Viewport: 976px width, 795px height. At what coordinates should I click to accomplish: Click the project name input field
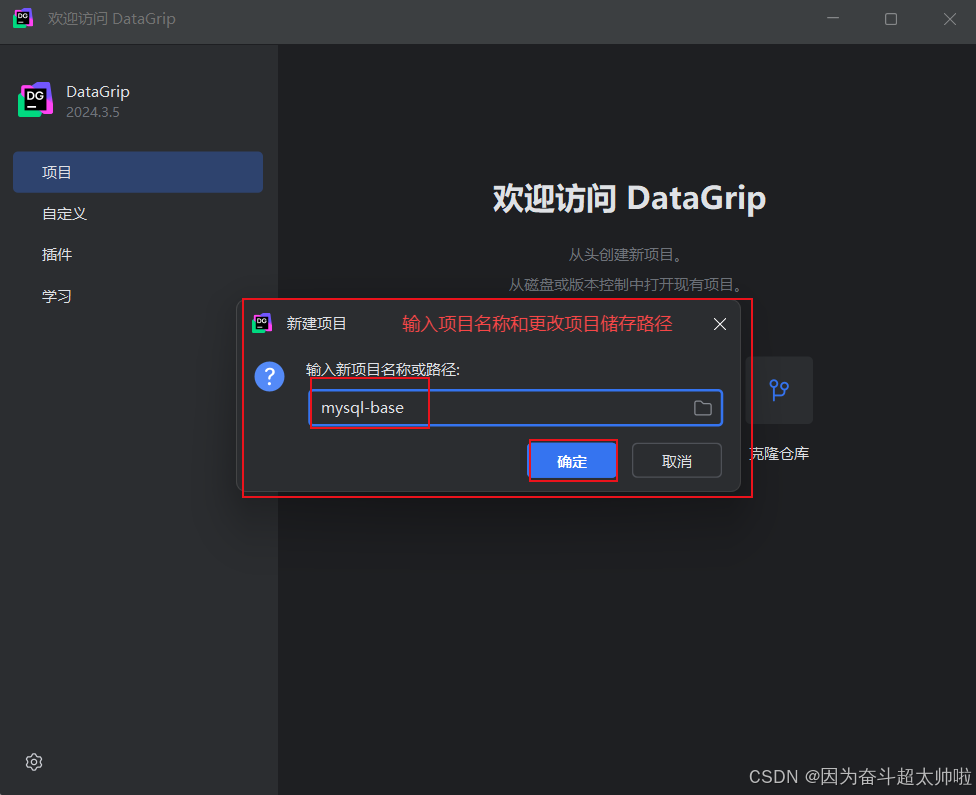tap(515, 408)
